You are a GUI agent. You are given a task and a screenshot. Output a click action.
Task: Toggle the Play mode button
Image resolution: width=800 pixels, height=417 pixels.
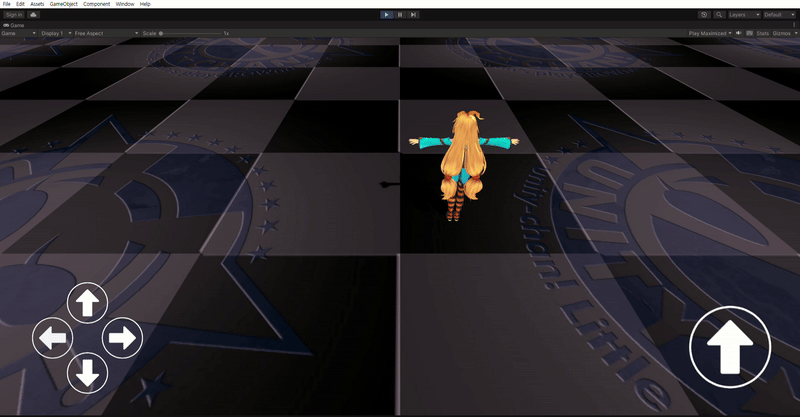coord(387,15)
